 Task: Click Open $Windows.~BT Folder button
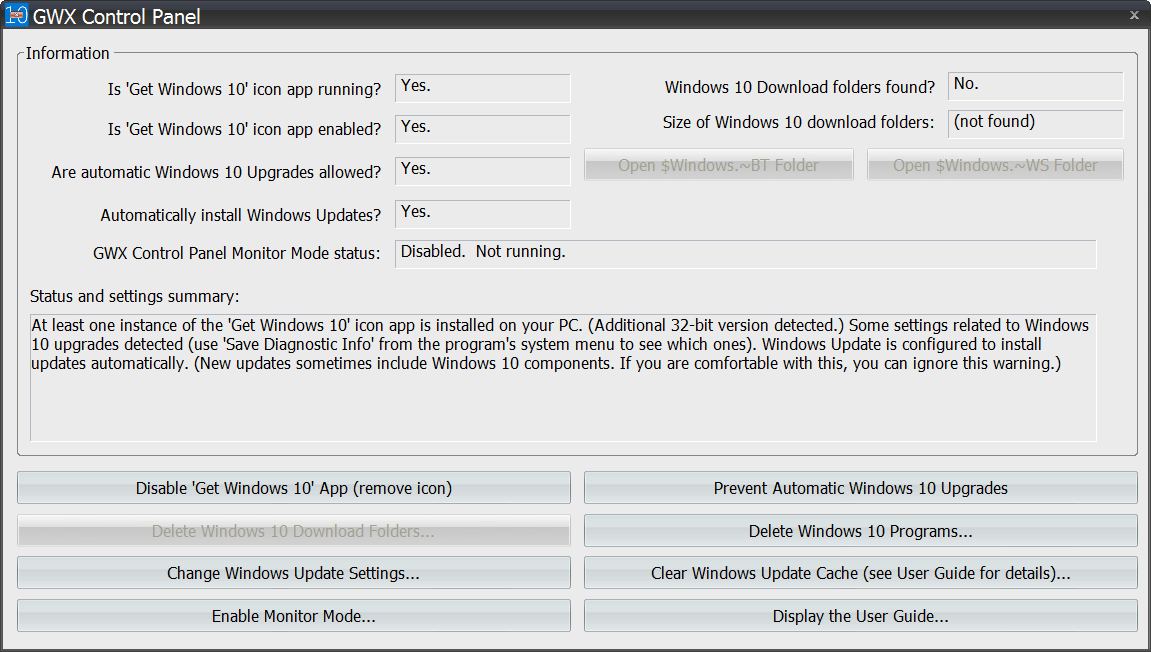pos(719,165)
